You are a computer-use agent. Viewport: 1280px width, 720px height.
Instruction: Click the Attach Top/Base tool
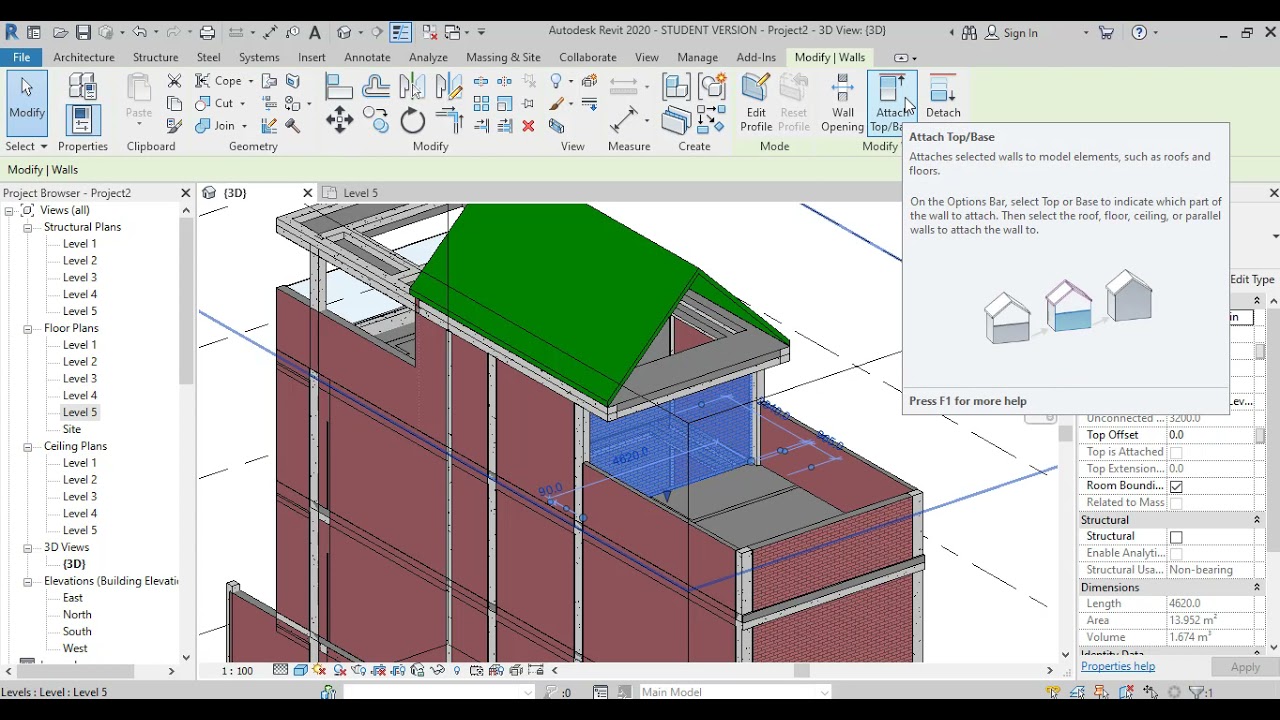pyautogui.click(x=891, y=103)
